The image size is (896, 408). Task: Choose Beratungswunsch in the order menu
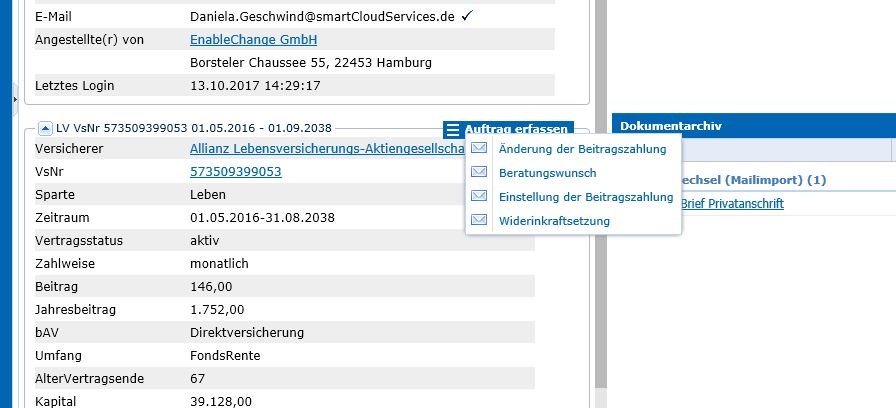coord(547,173)
